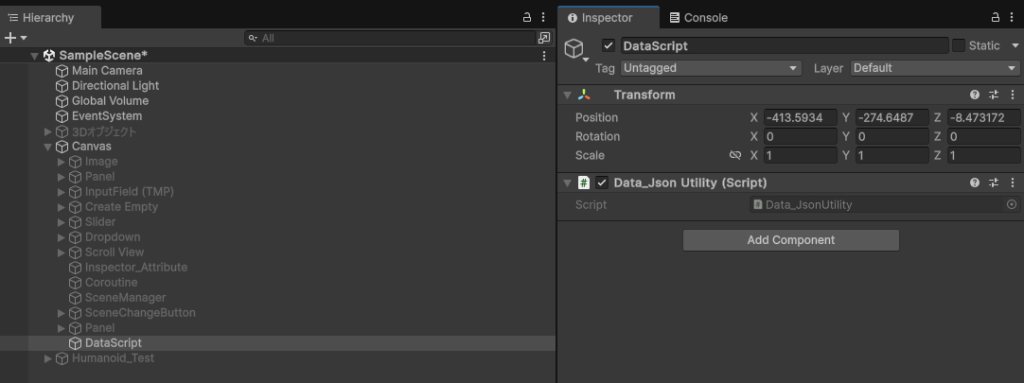The height and width of the screenshot is (383, 1024).
Task: Toggle the DataScript active checkbox
Action: tap(609, 46)
